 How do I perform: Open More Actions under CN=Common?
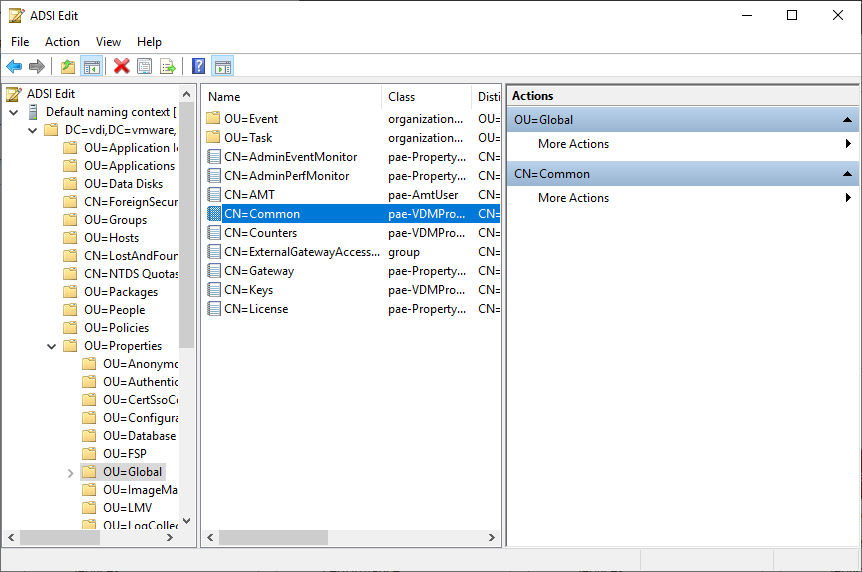[573, 198]
